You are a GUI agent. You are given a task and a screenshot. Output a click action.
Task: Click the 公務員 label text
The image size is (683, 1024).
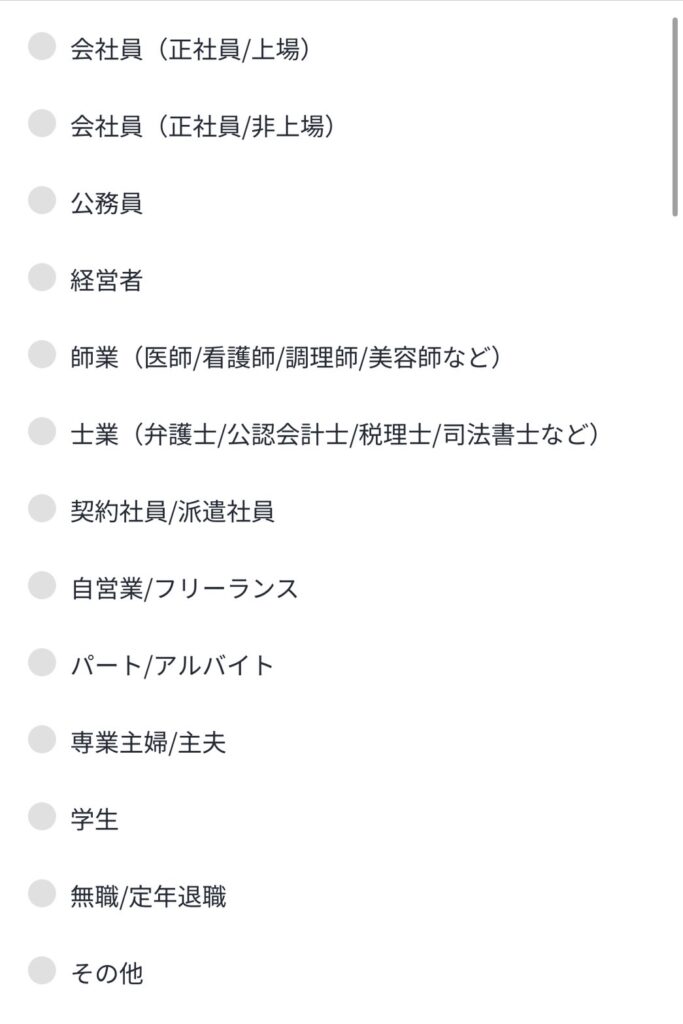(x=106, y=203)
